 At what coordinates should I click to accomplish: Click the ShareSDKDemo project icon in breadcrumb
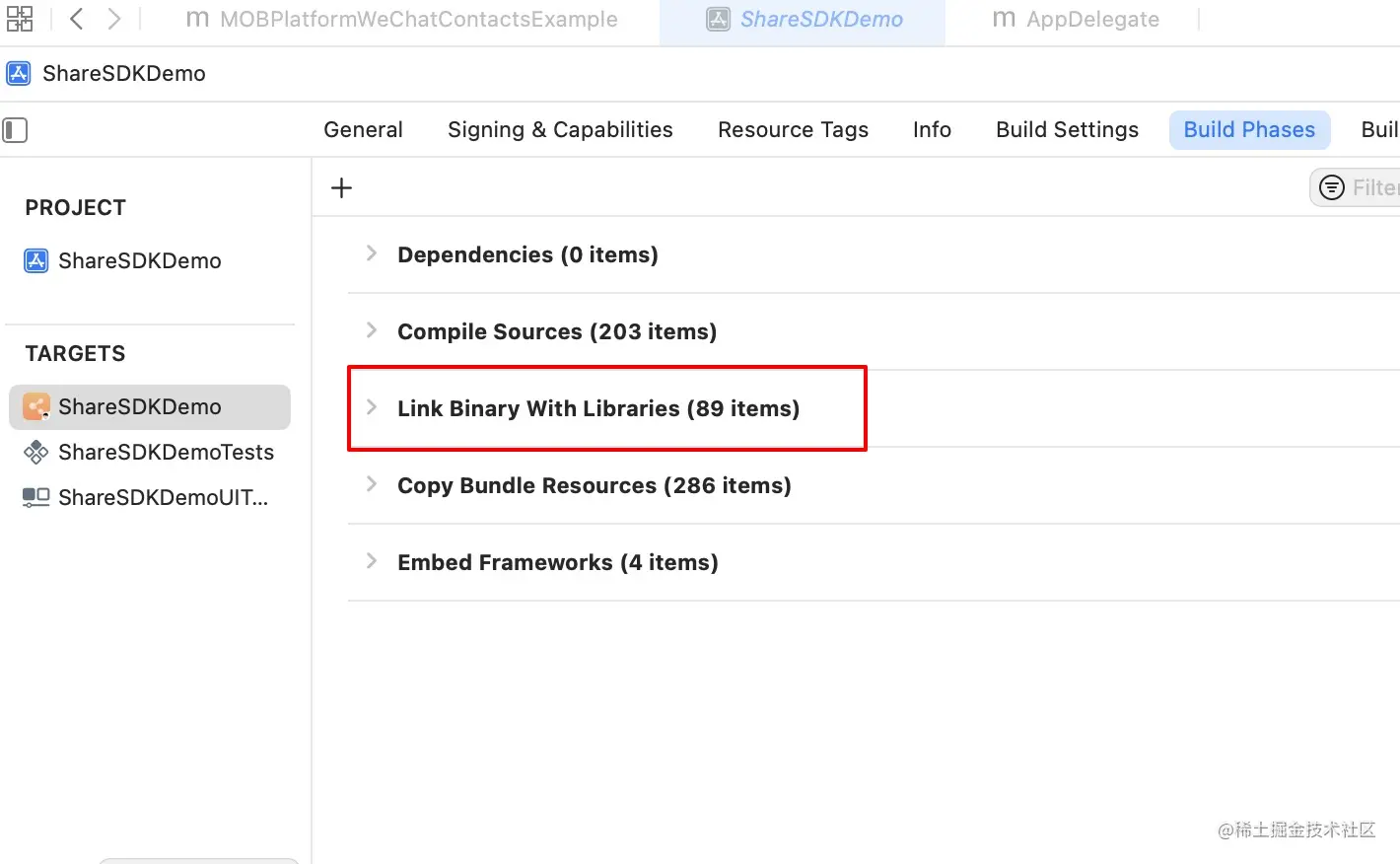point(19,73)
